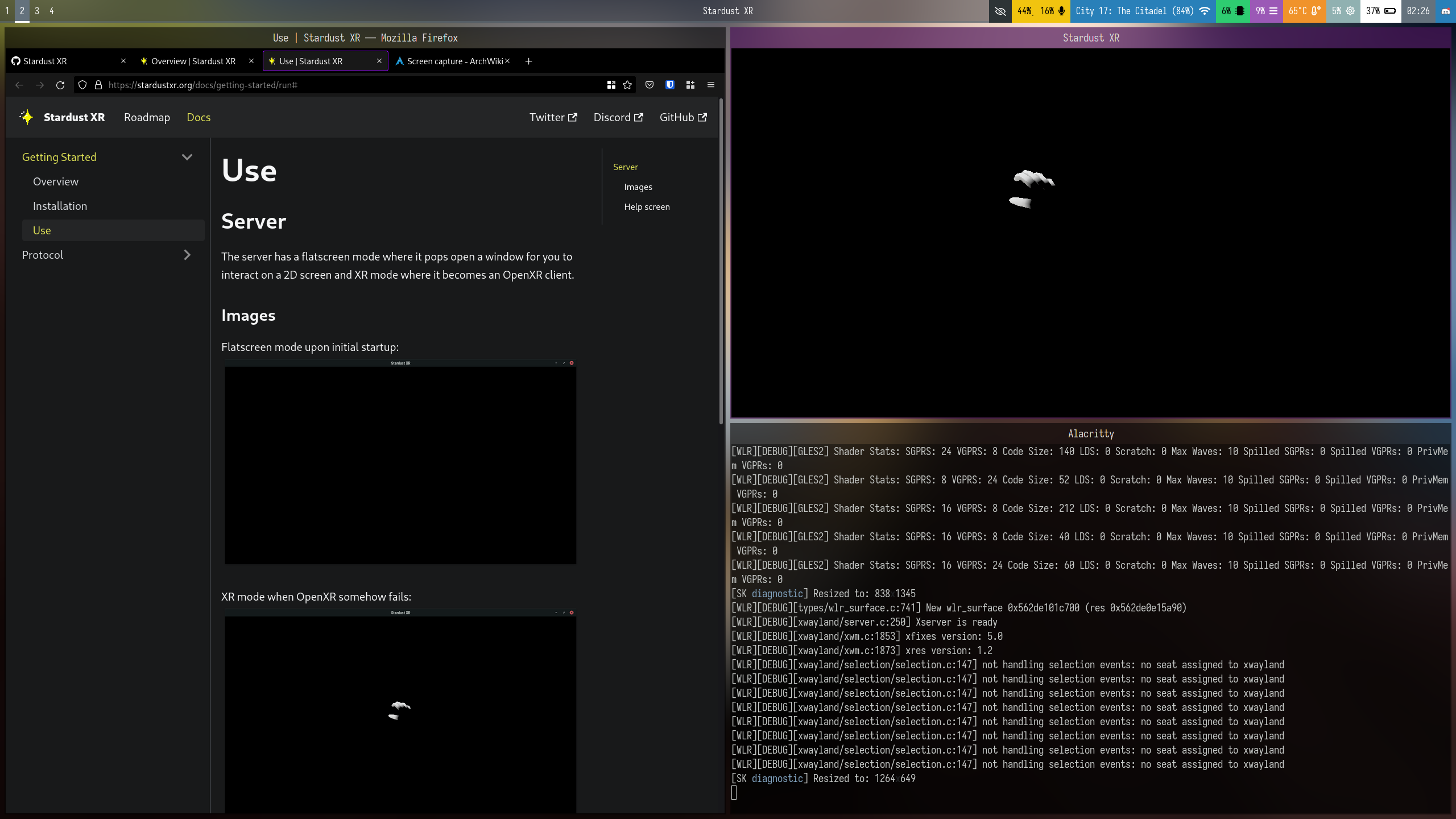Expand the Protocol sidebar section
The width and height of the screenshot is (1456, 819).
(187, 255)
